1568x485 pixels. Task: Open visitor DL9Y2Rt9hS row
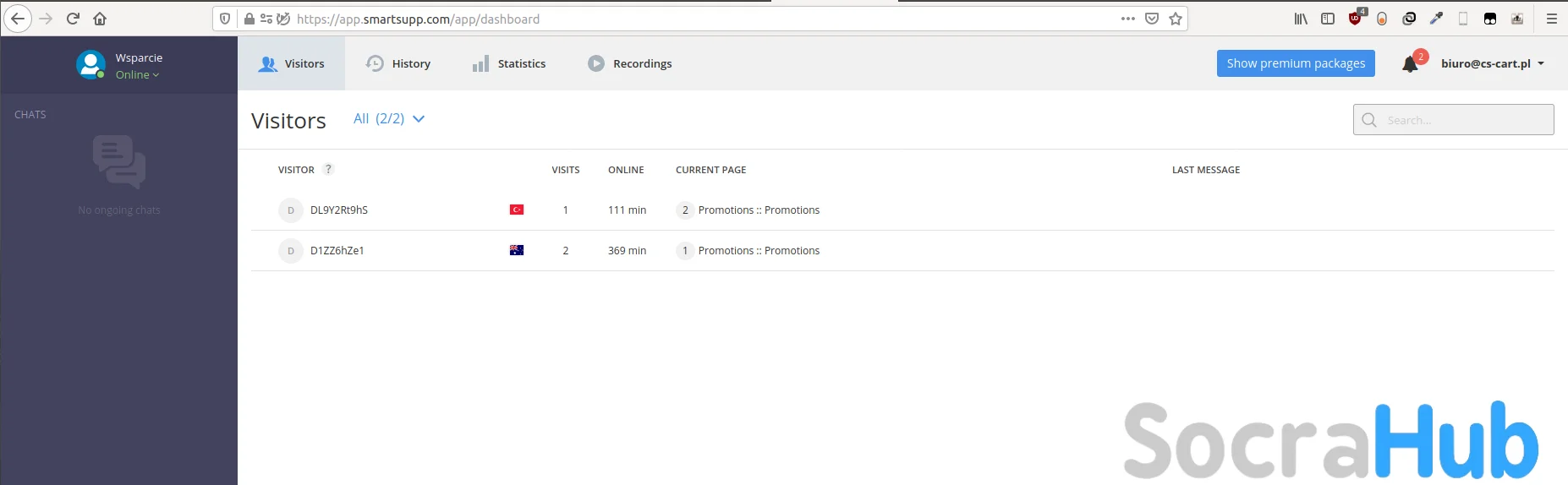tap(339, 210)
